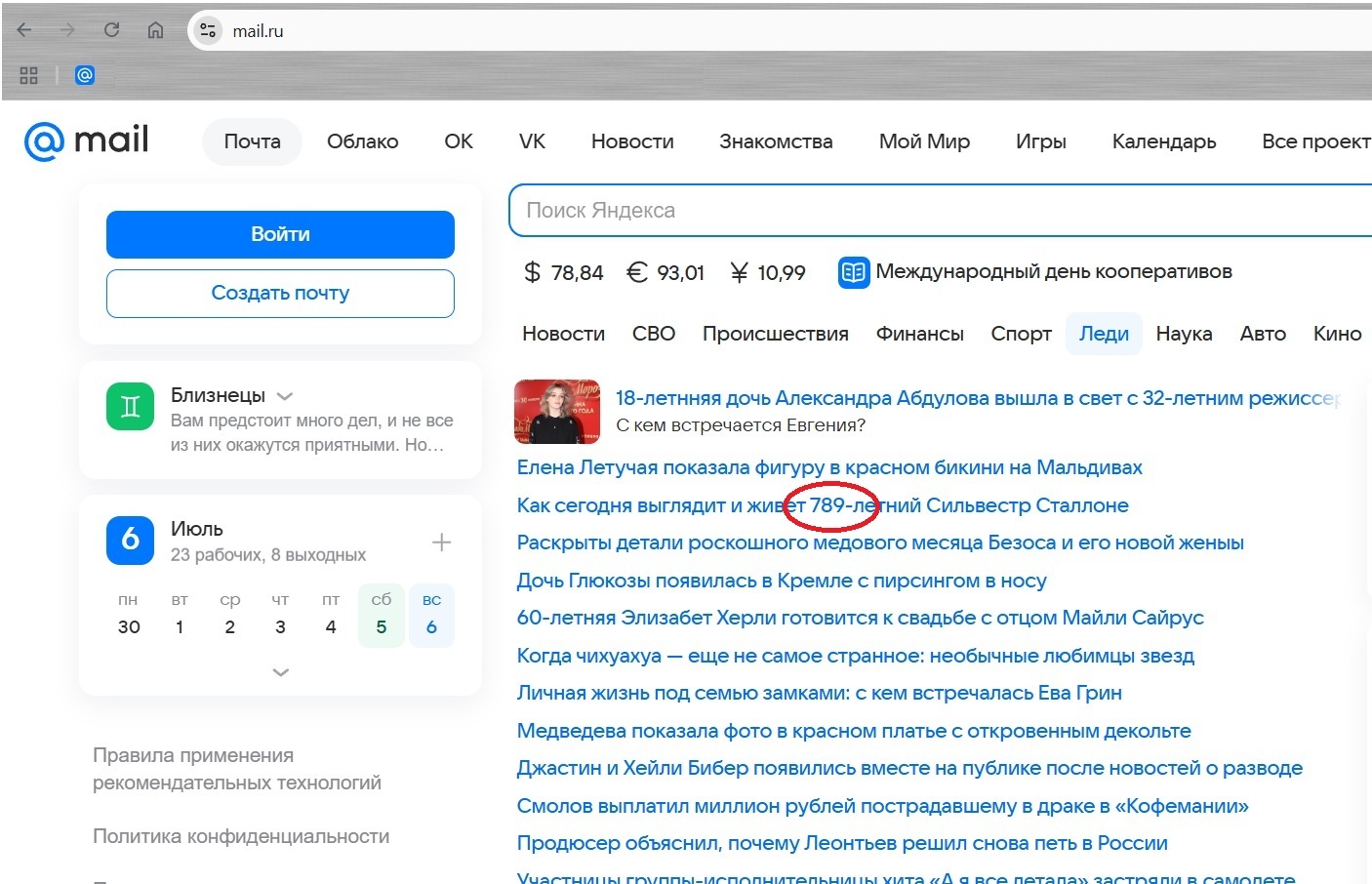This screenshot has height=884, width=1372.
Task: Switch to СВО news tab
Action: pos(654,334)
